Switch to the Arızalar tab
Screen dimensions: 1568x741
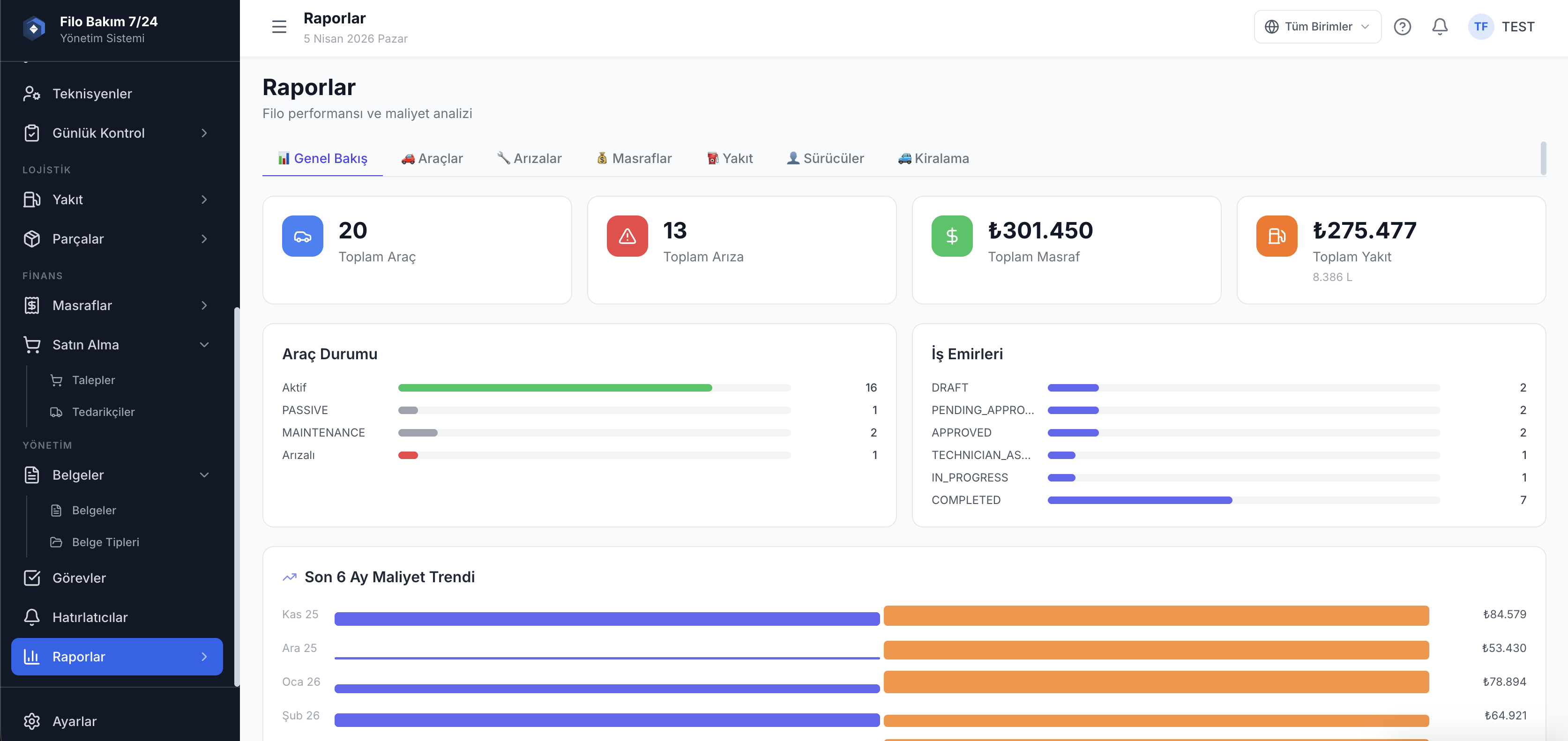[529, 159]
